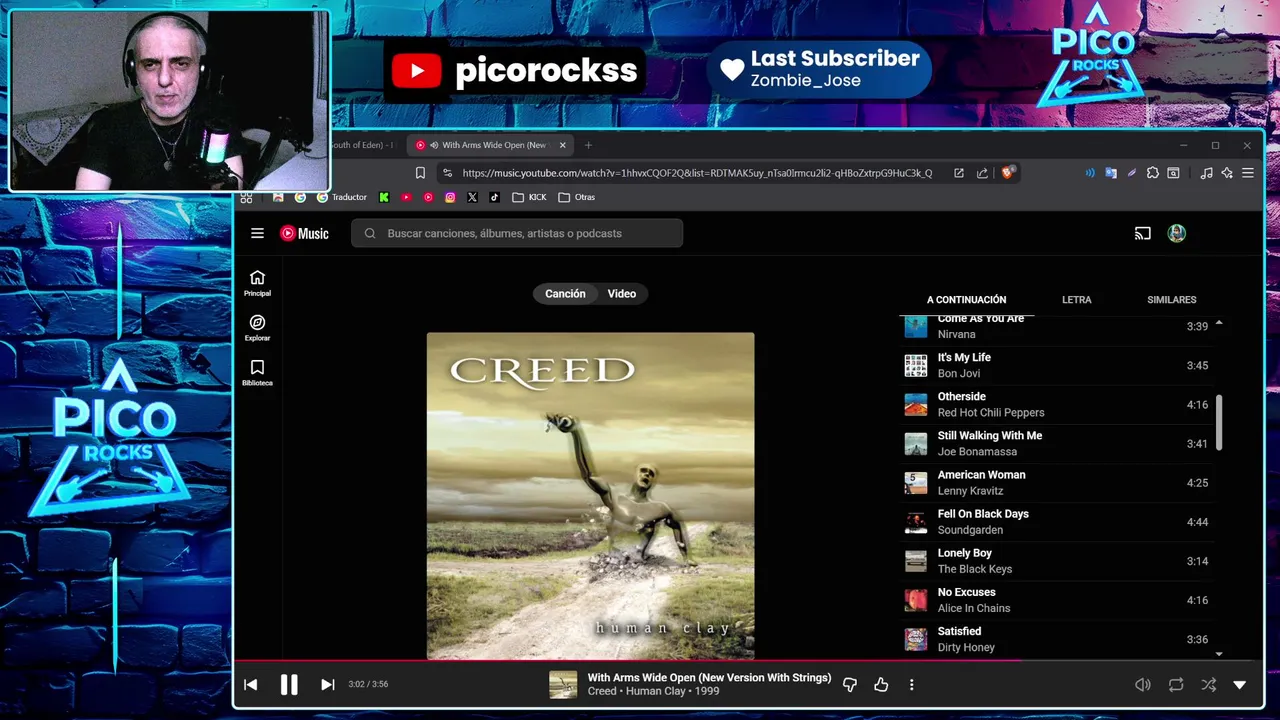
Task: Open the account avatar menu
Action: (1177, 233)
